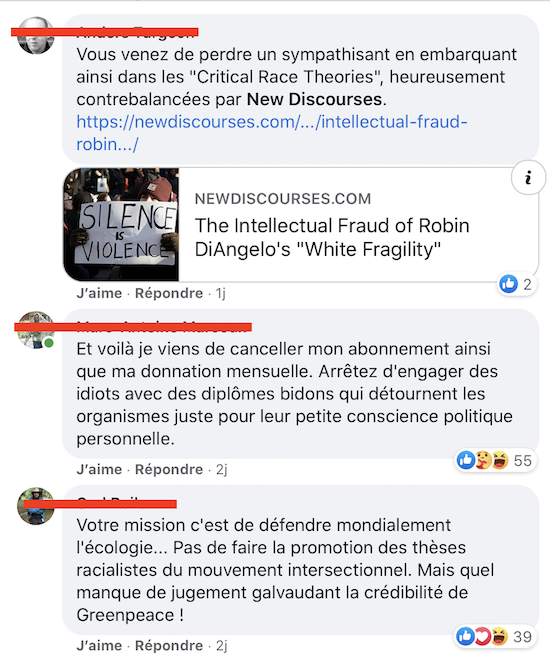The height and width of the screenshot is (662, 550).
Task: Click the New Discourses bold mention
Action: click(314, 99)
